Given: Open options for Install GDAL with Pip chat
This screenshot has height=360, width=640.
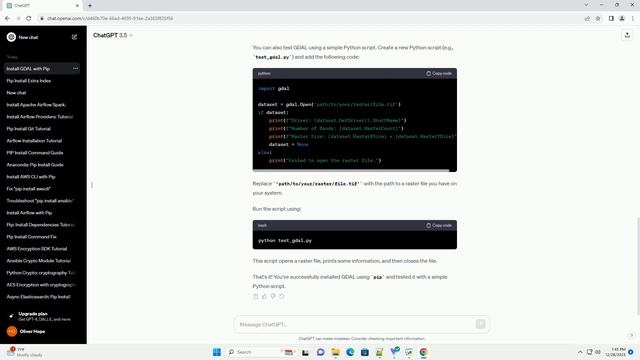Looking at the screenshot, I should (76, 69).
